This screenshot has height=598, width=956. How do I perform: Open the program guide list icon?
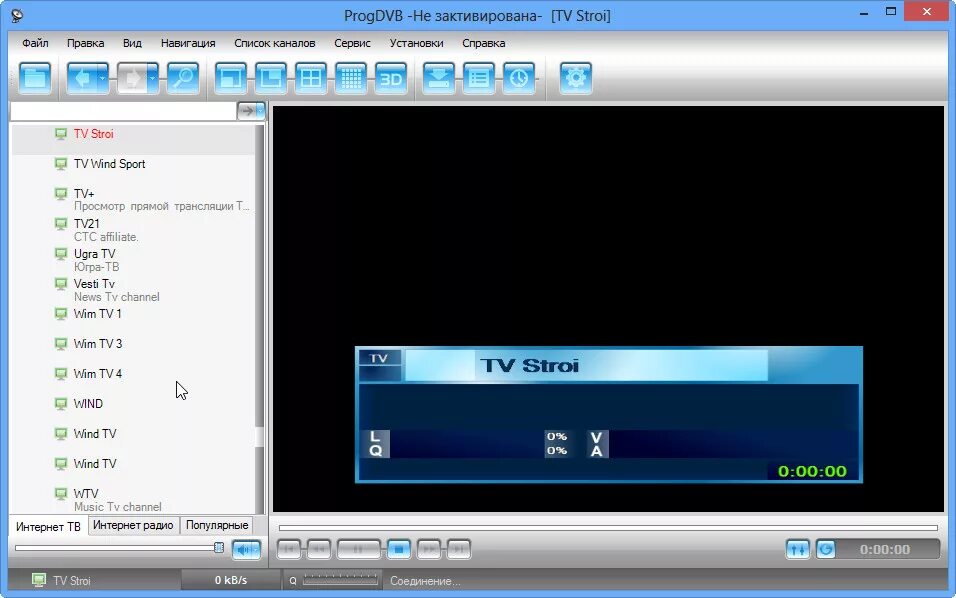[x=479, y=78]
